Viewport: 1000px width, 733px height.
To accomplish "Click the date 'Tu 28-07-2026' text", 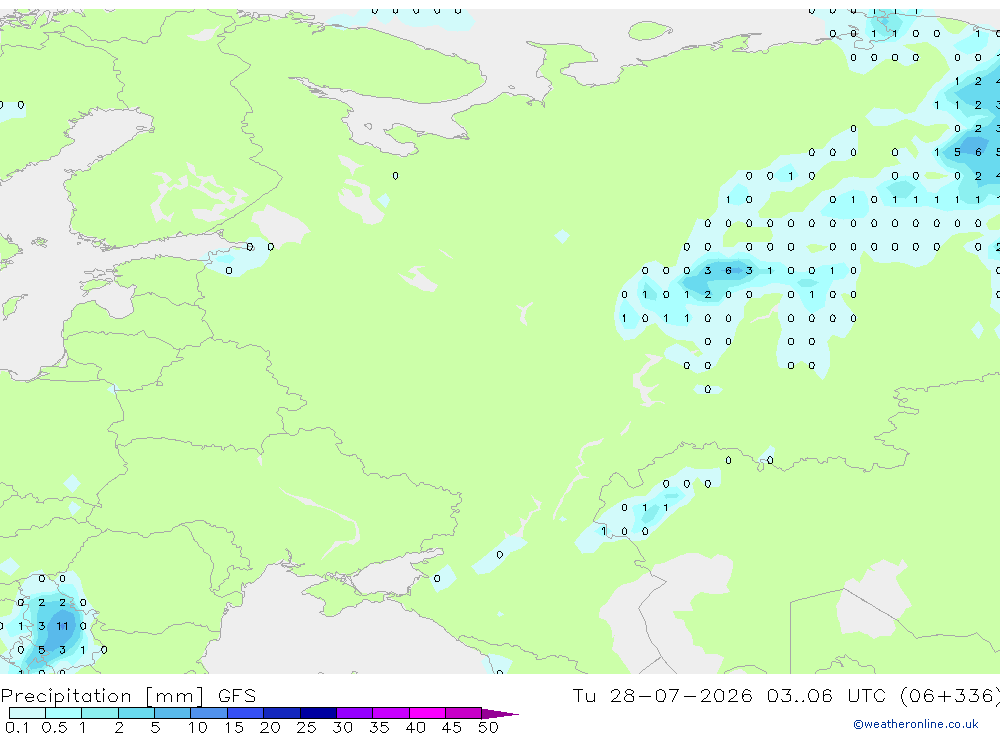I will click(x=662, y=695).
